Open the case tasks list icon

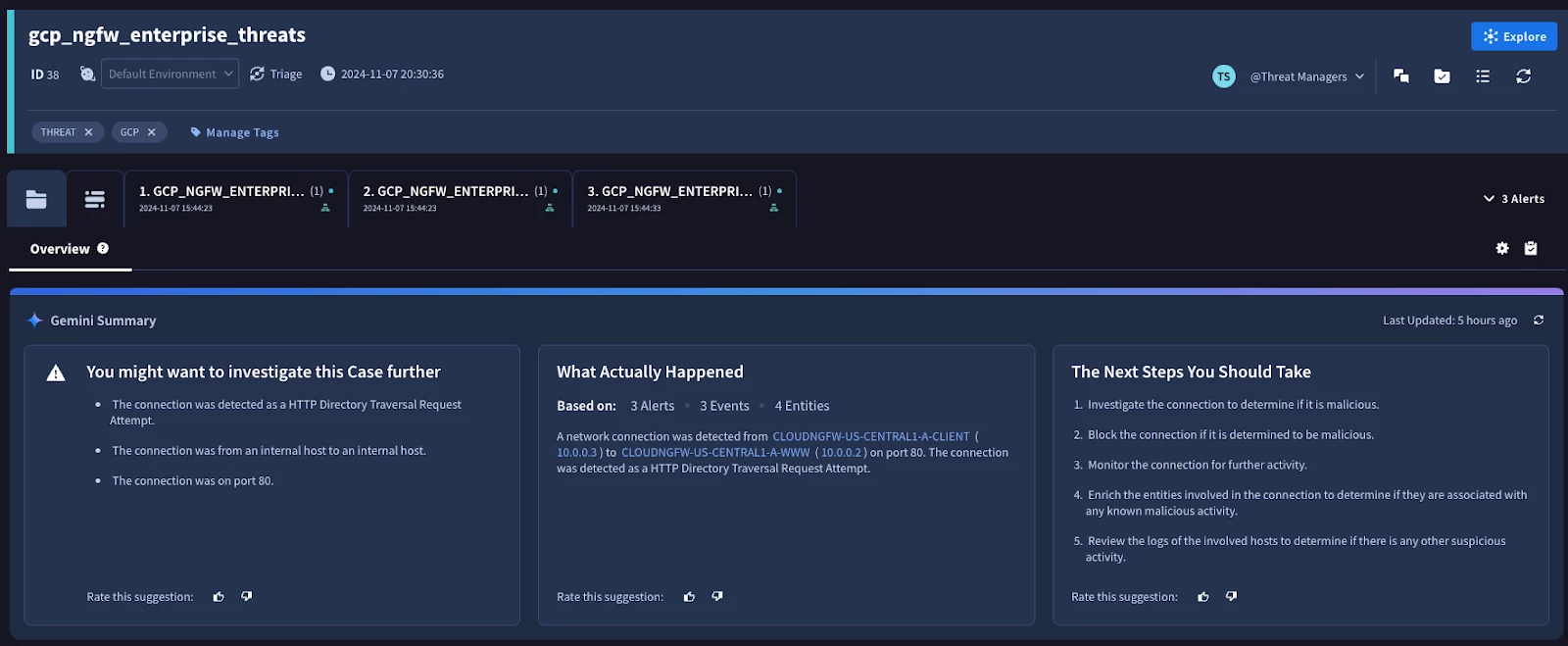click(x=1483, y=75)
